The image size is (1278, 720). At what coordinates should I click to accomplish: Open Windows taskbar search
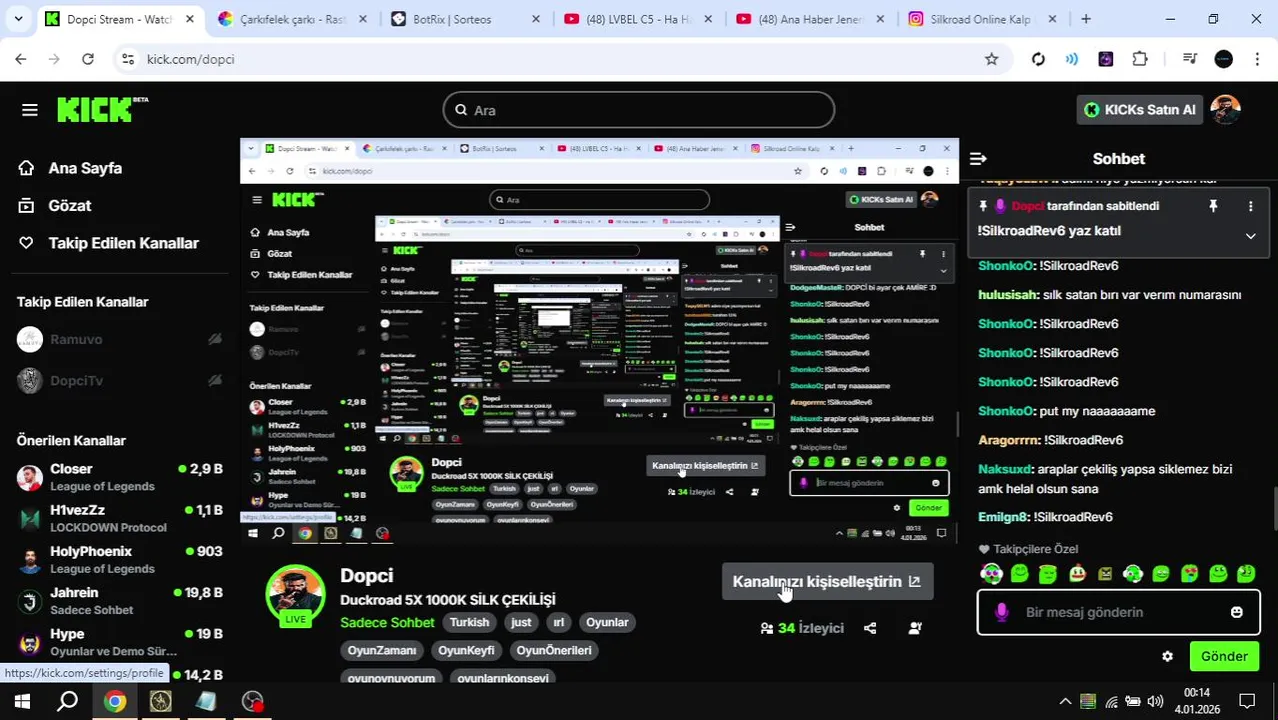(68, 701)
